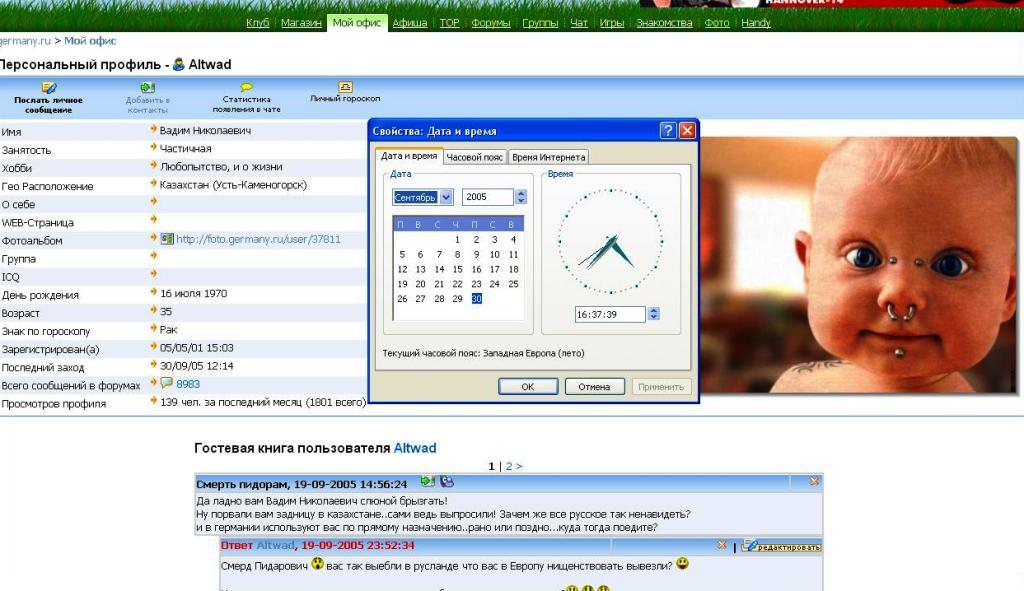The image size is (1024, 591).
Task: Click the add to contacts icon
Action: 147,88
